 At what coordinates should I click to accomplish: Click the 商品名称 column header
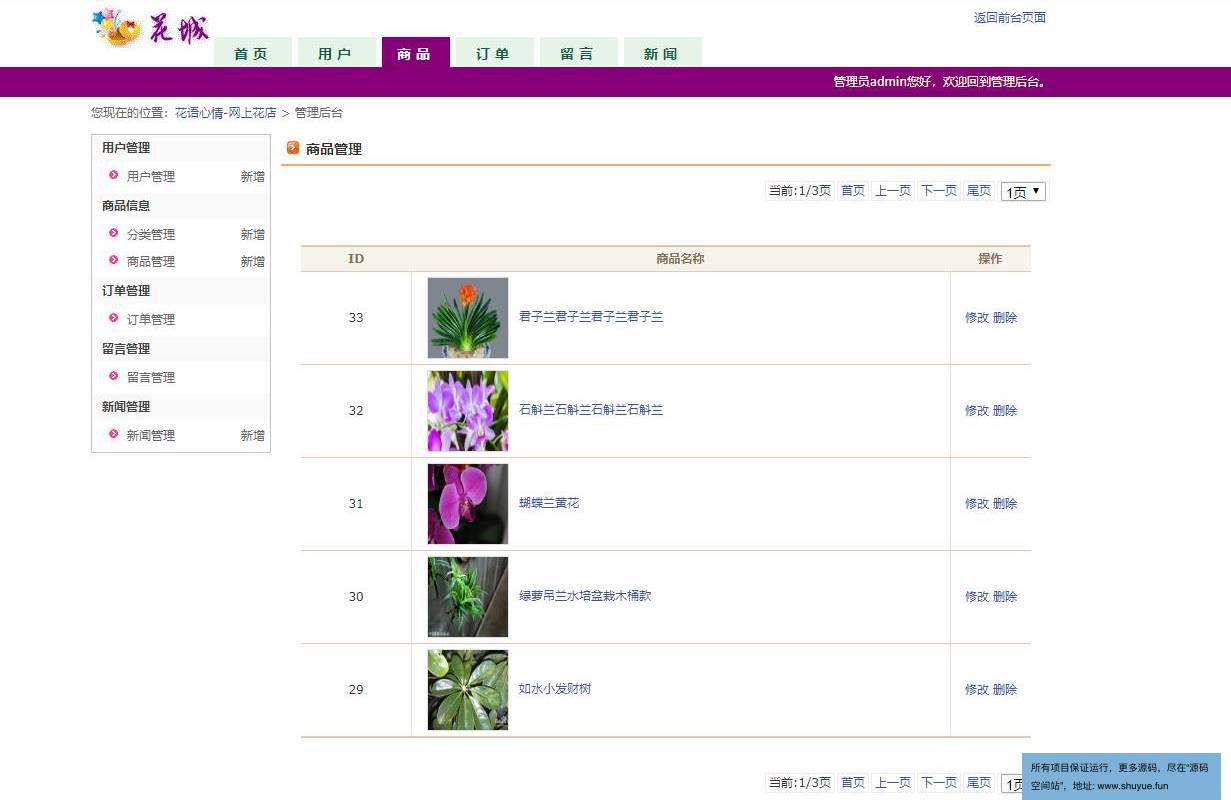pyautogui.click(x=680, y=259)
